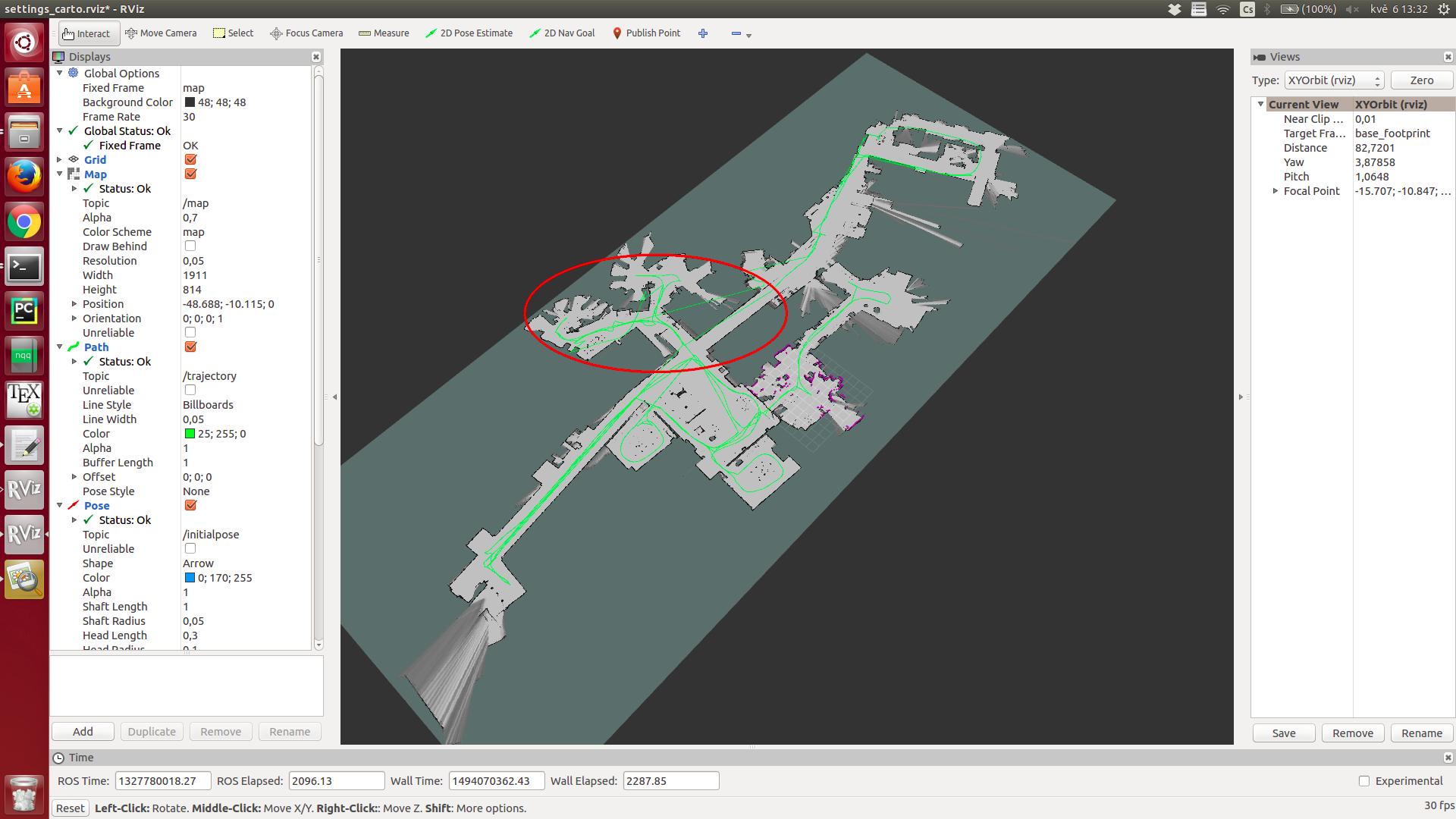Open the Wi-Fi network indicator
Screen dimensions: 1456x819
(1222, 9)
